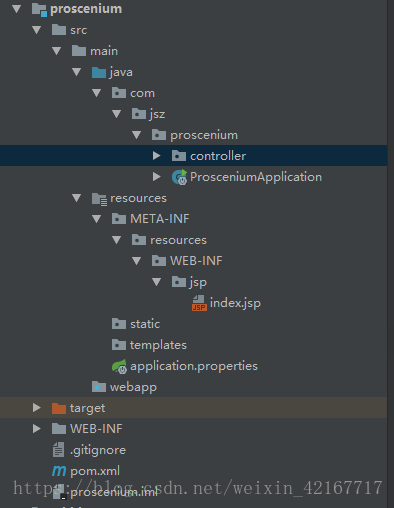
Task: Collapse resources folder arrow under META-INF
Action: point(117,240)
